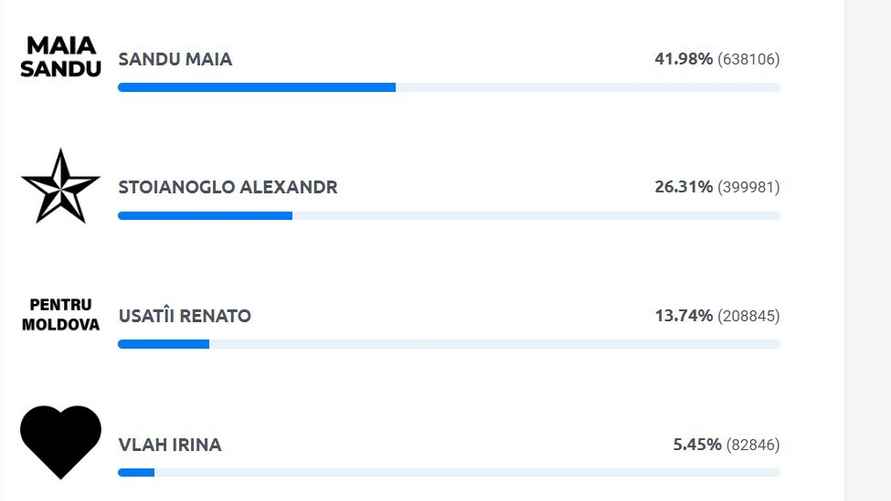Click Vlah Irina's blue progress bar
Screen dimensions: 891x501
(x=136, y=472)
